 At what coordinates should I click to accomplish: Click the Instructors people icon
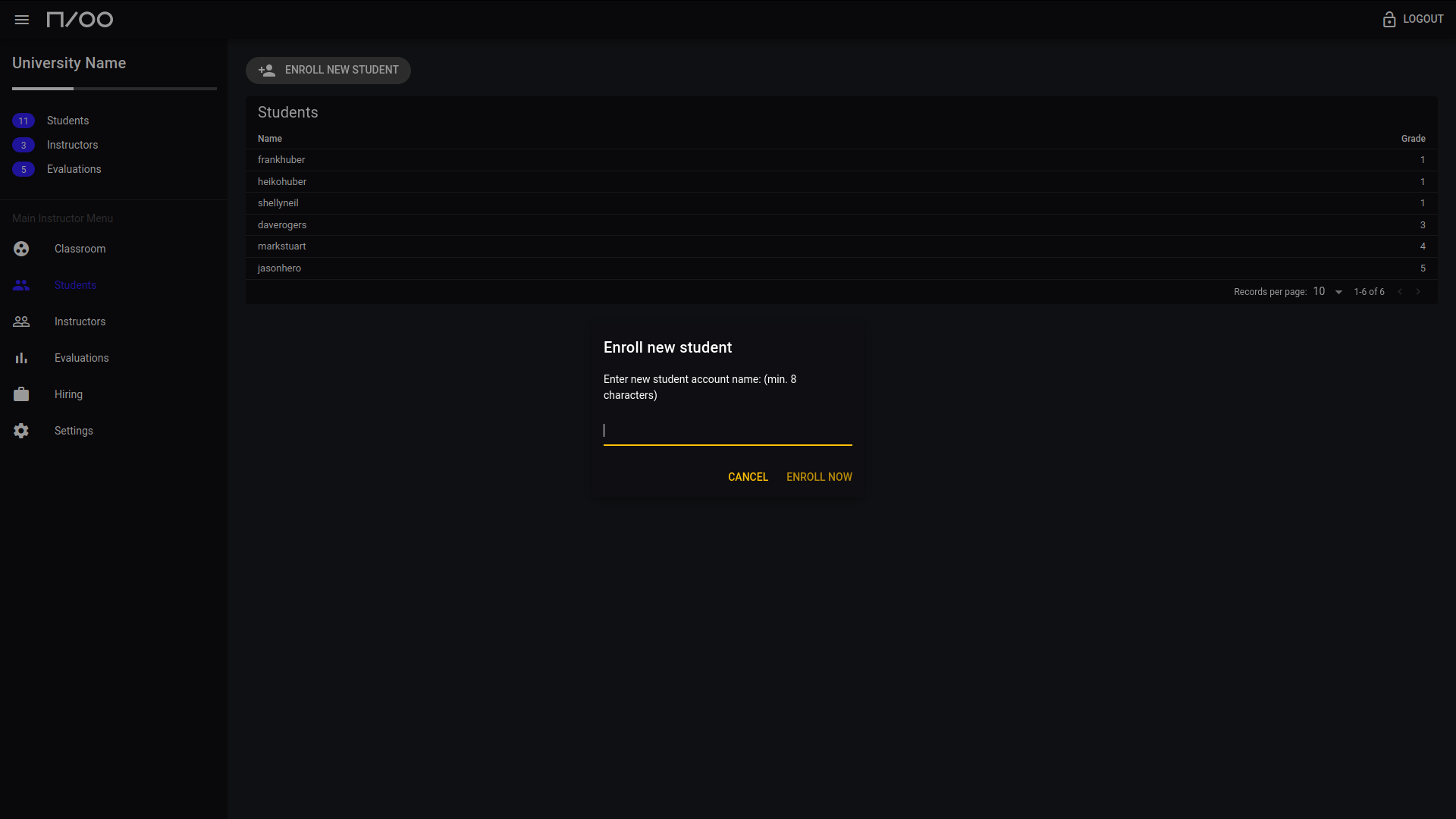(x=21, y=322)
